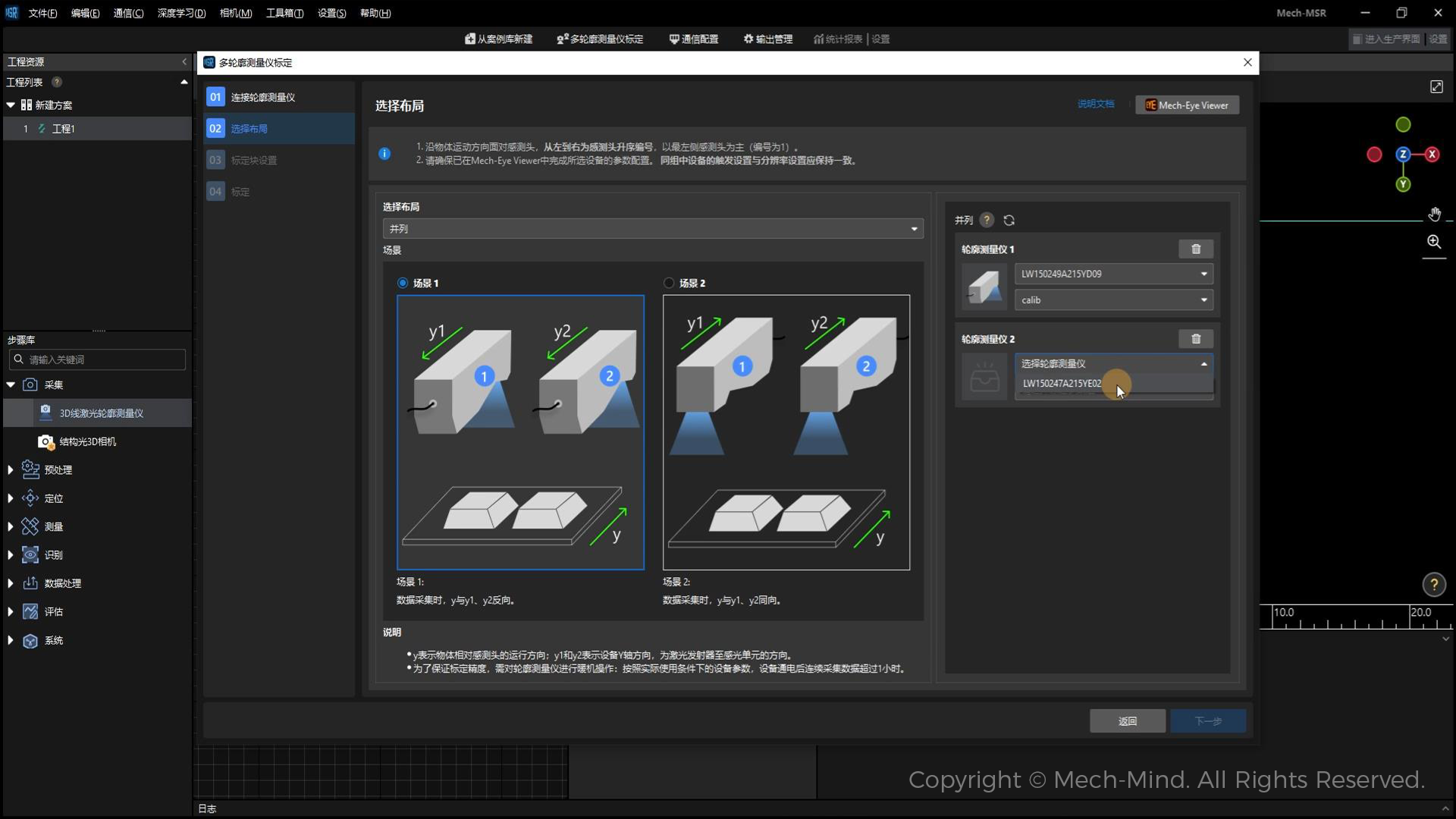Activate the pan hand tool
This screenshot has width=1456, height=819.
pos(1434,215)
